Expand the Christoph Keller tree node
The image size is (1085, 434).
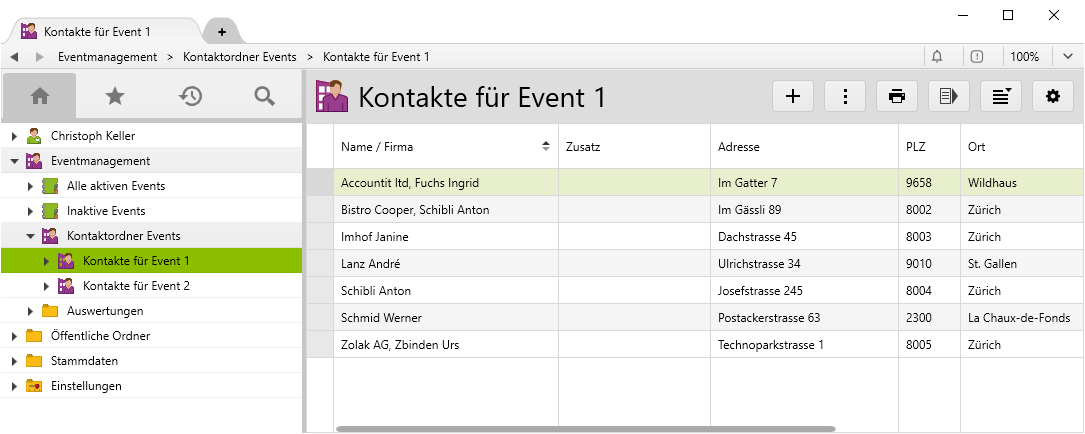[14, 136]
